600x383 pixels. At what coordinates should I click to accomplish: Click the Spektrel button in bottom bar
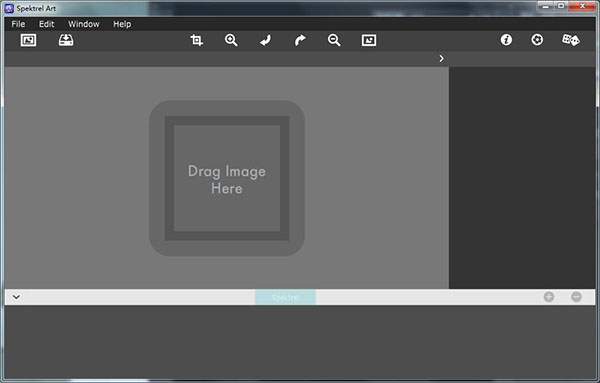[285, 297]
